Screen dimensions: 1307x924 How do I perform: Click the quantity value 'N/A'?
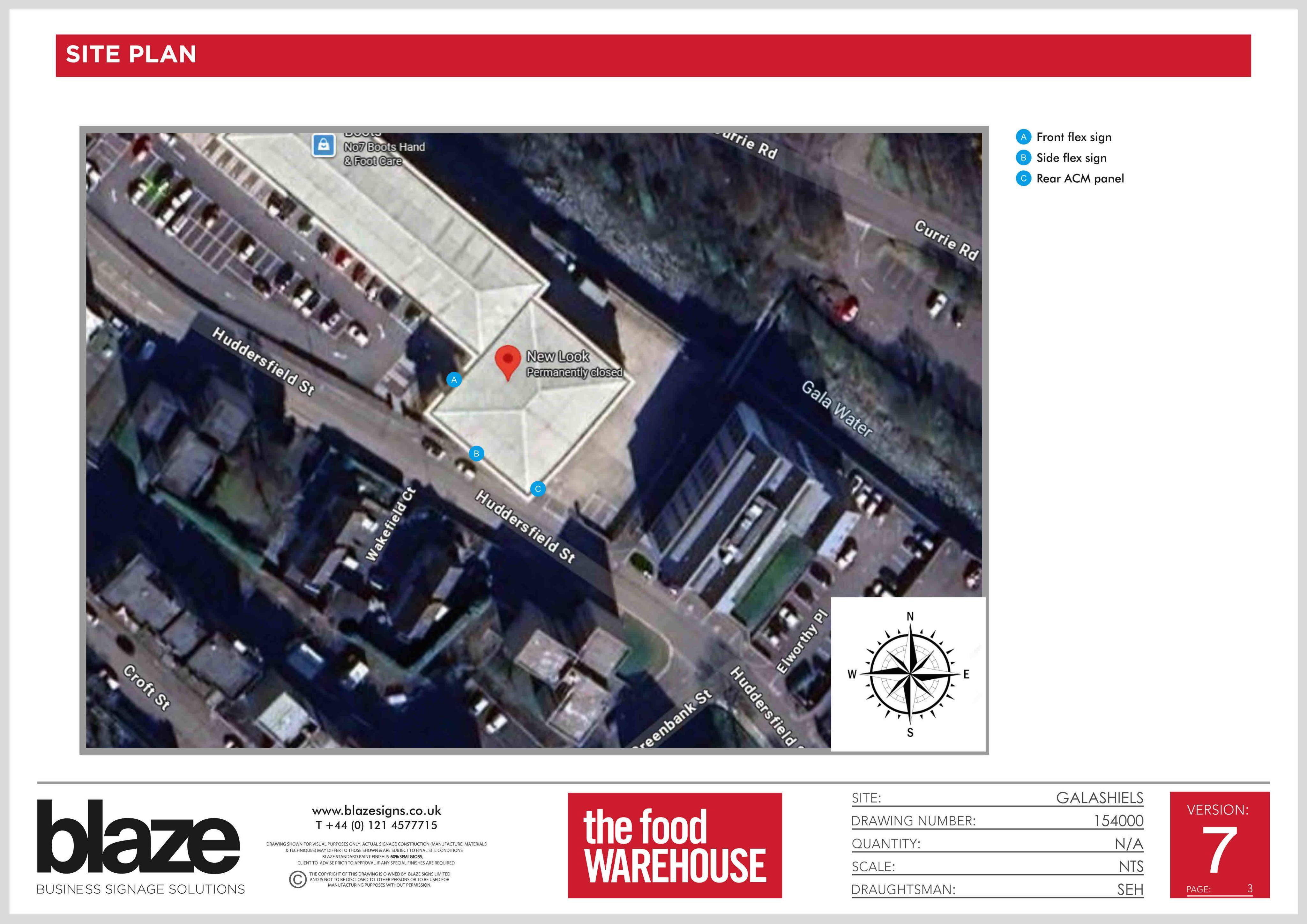[x=1129, y=844]
